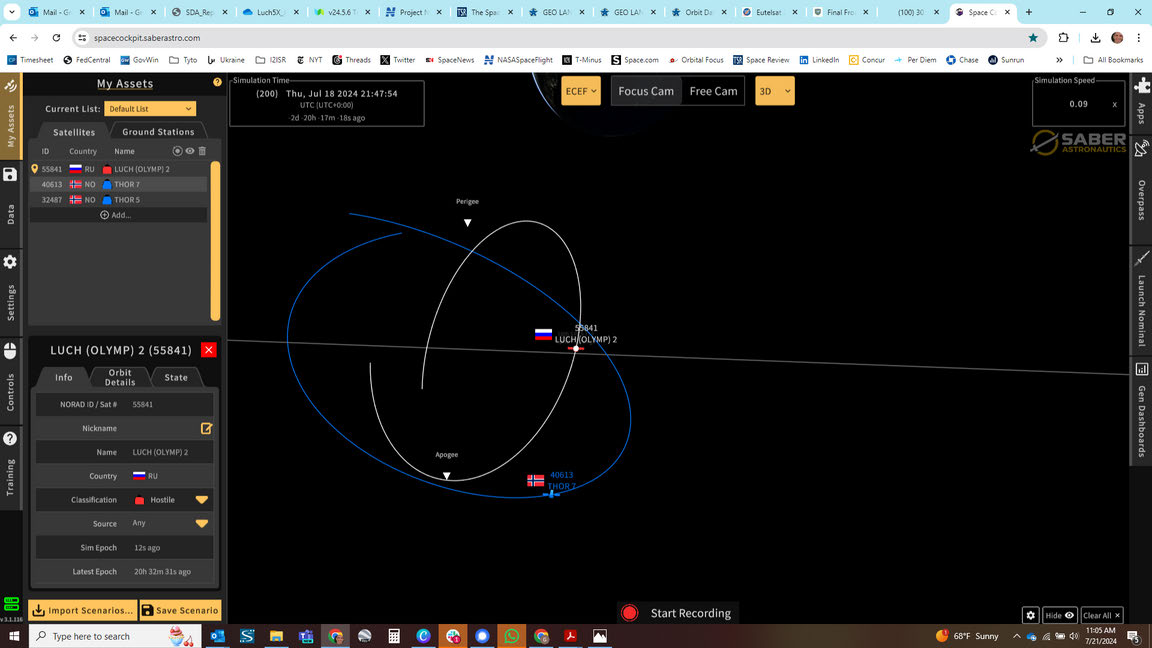Screen dimensions: 1152x648
Task: Select the Orbit Details tab
Action: point(120,377)
